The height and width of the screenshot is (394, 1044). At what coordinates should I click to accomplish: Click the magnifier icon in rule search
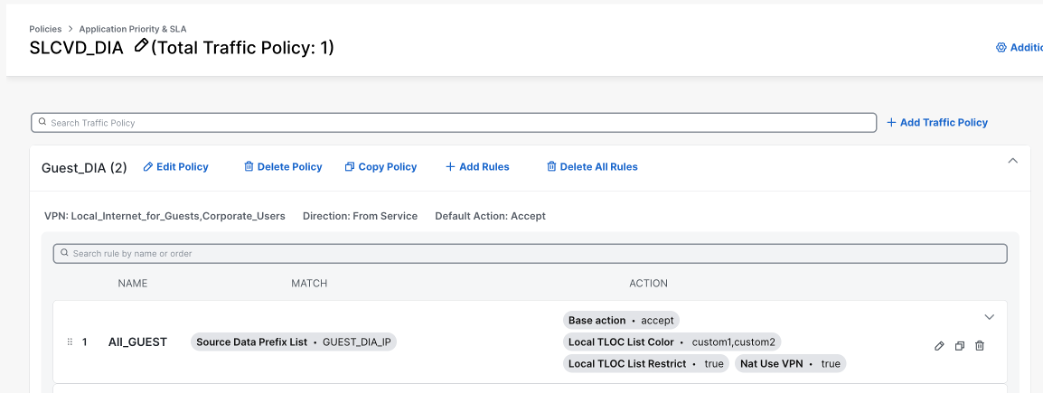click(x=65, y=254)
